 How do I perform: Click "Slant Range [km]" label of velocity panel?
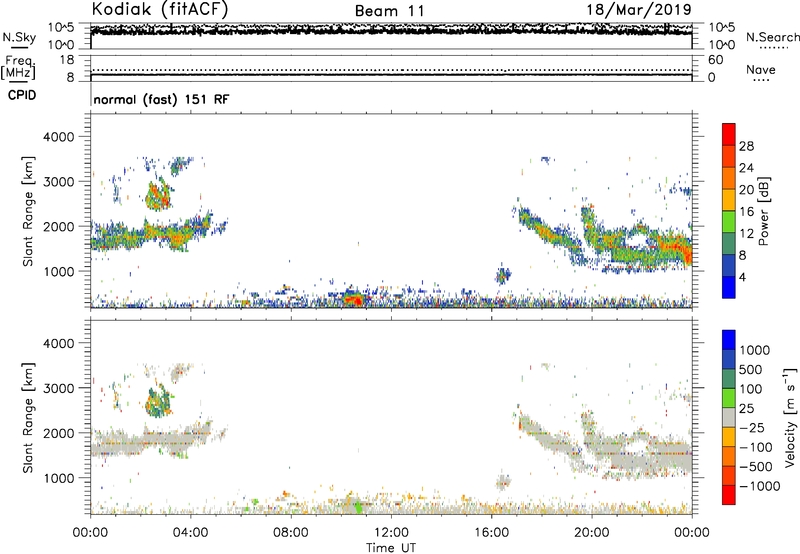click(28, 417)
